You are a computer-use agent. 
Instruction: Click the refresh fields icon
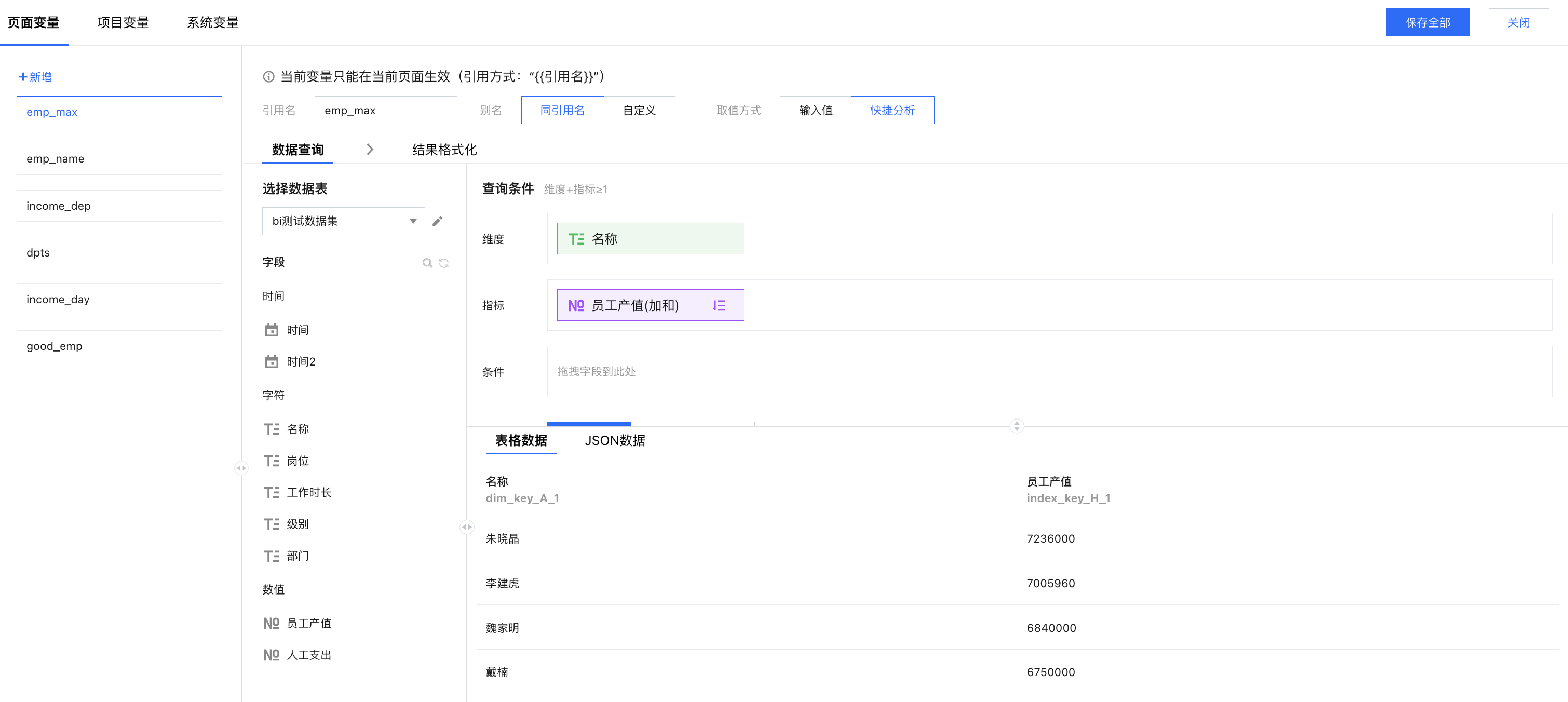click(x=444, y=263)
